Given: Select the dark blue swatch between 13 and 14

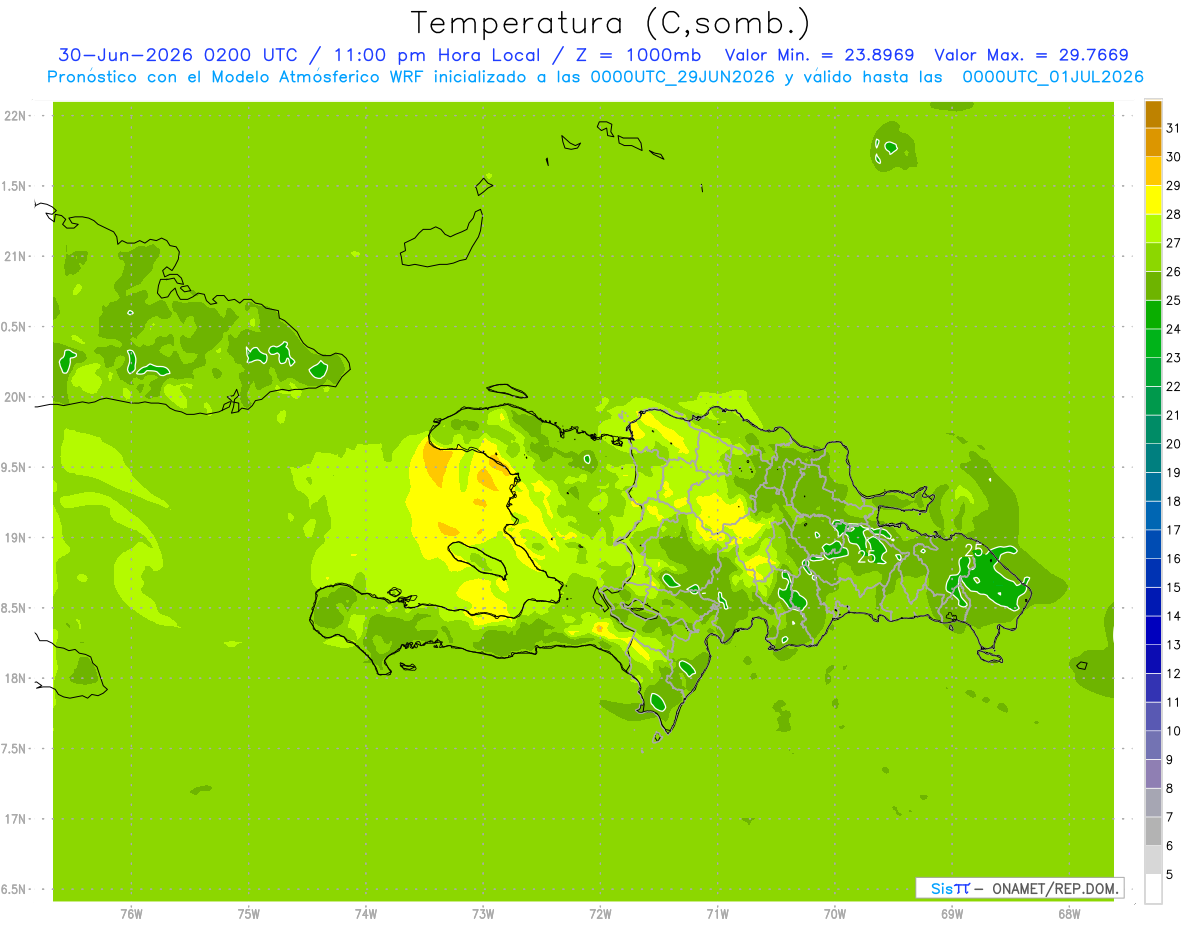Looking at the screenshot, I should tap(1153, 631).
